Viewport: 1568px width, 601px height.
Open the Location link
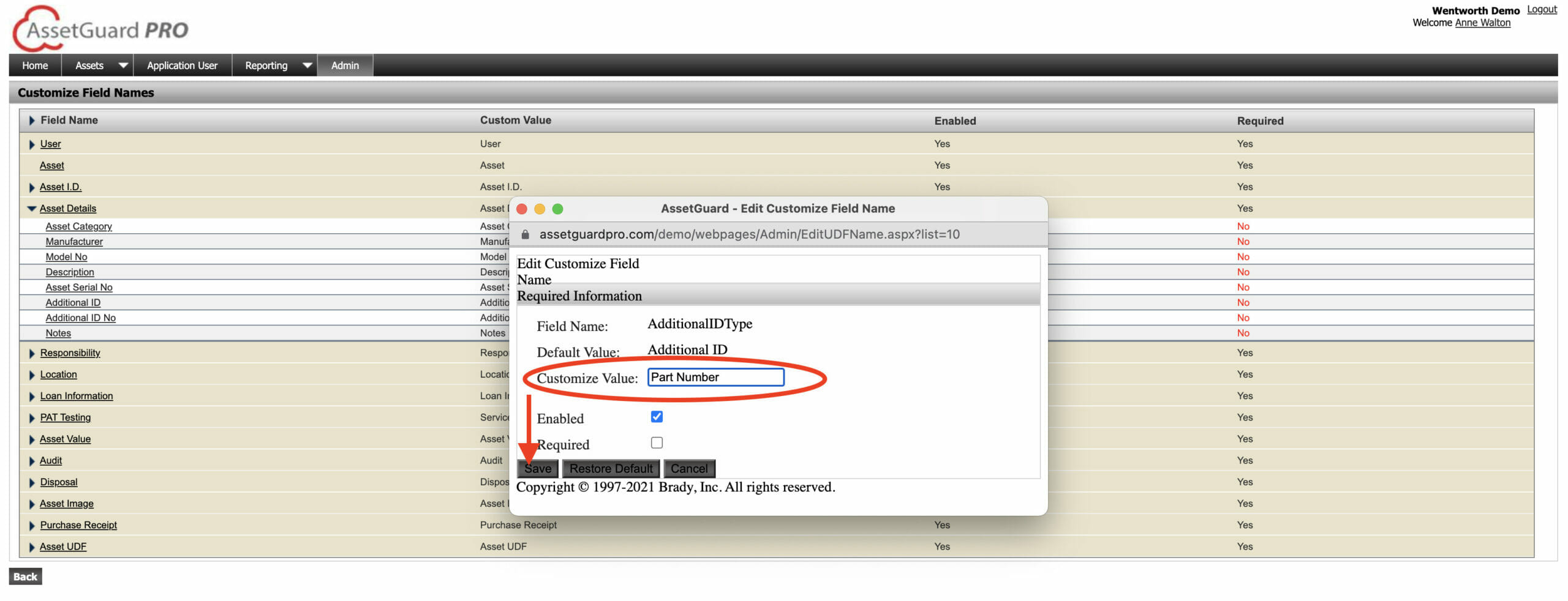click(x=59, y=375)
